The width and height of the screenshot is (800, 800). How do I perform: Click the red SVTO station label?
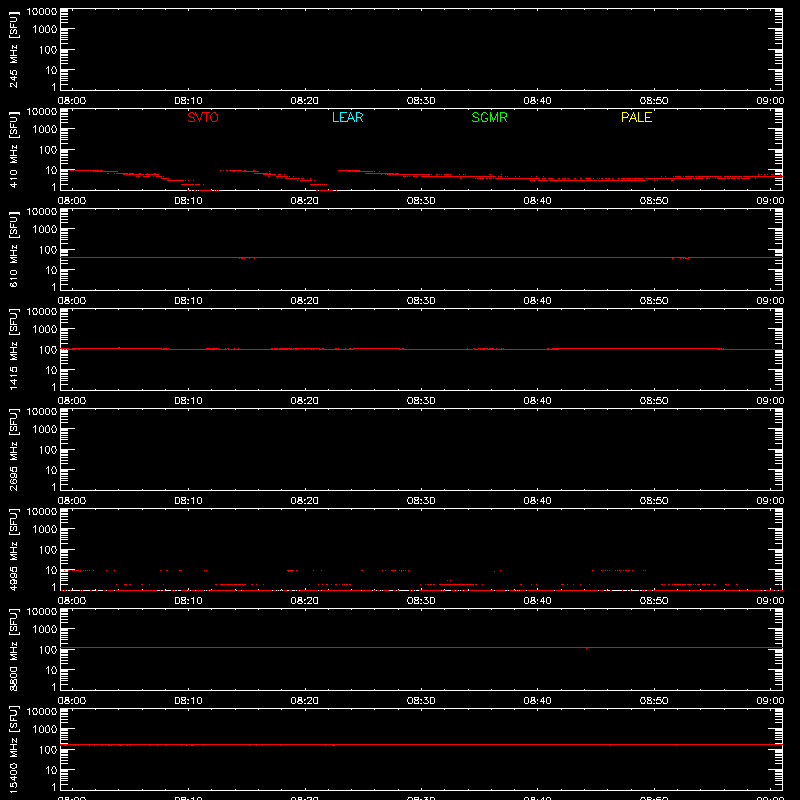point(203,117)
